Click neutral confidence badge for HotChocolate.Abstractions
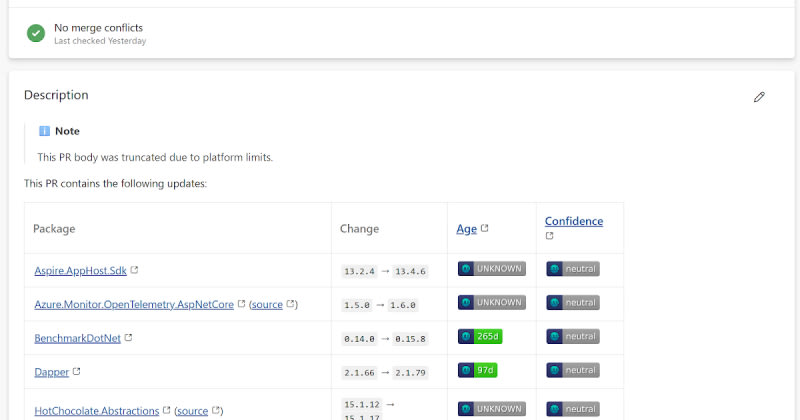Viewport: 800px width, 420px height. point(573,409)
